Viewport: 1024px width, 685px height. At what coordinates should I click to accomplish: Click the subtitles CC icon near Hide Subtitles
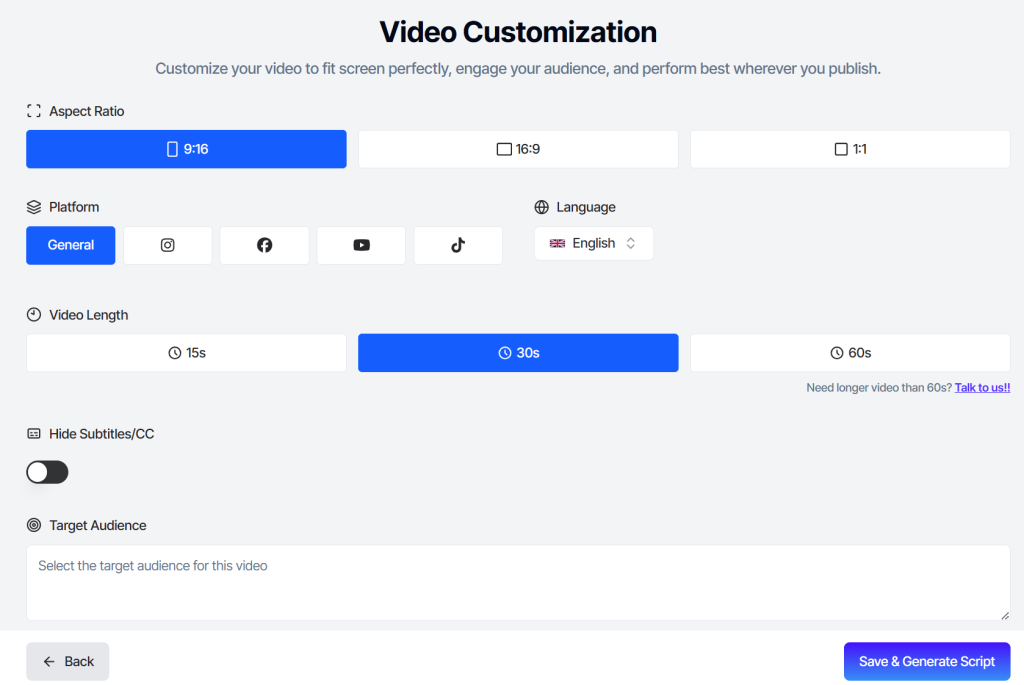coord(32,433)
